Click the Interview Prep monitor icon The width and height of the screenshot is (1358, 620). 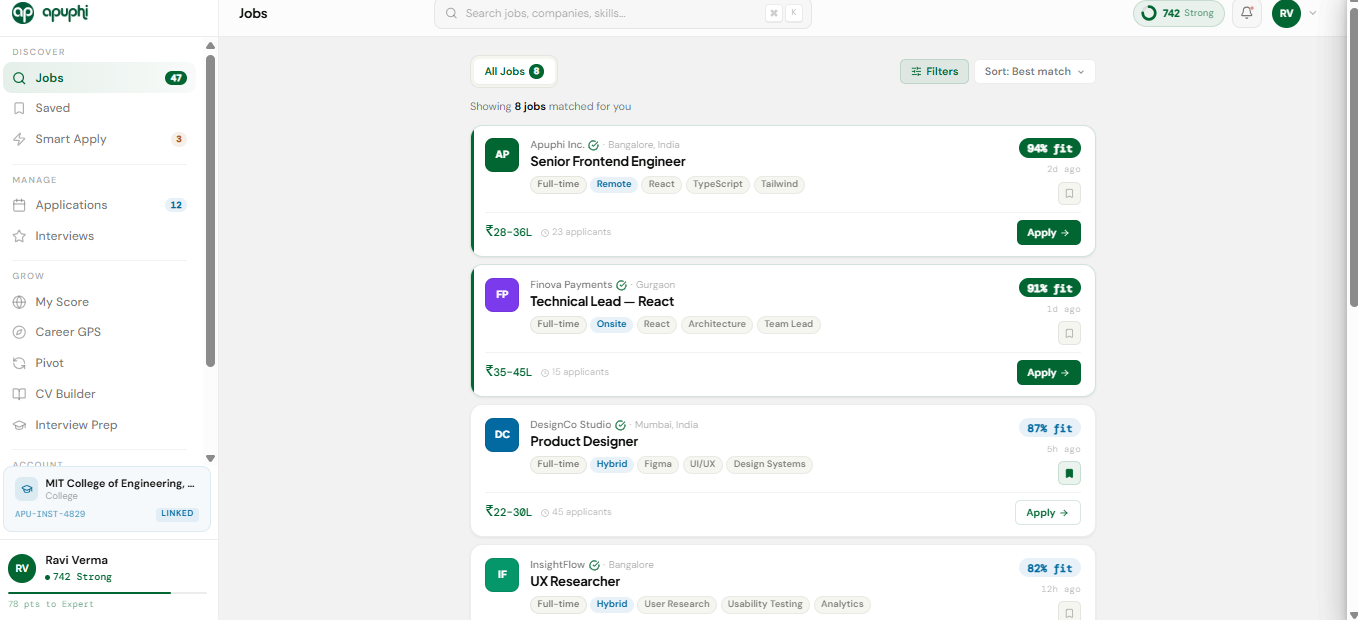click(19, 425)
